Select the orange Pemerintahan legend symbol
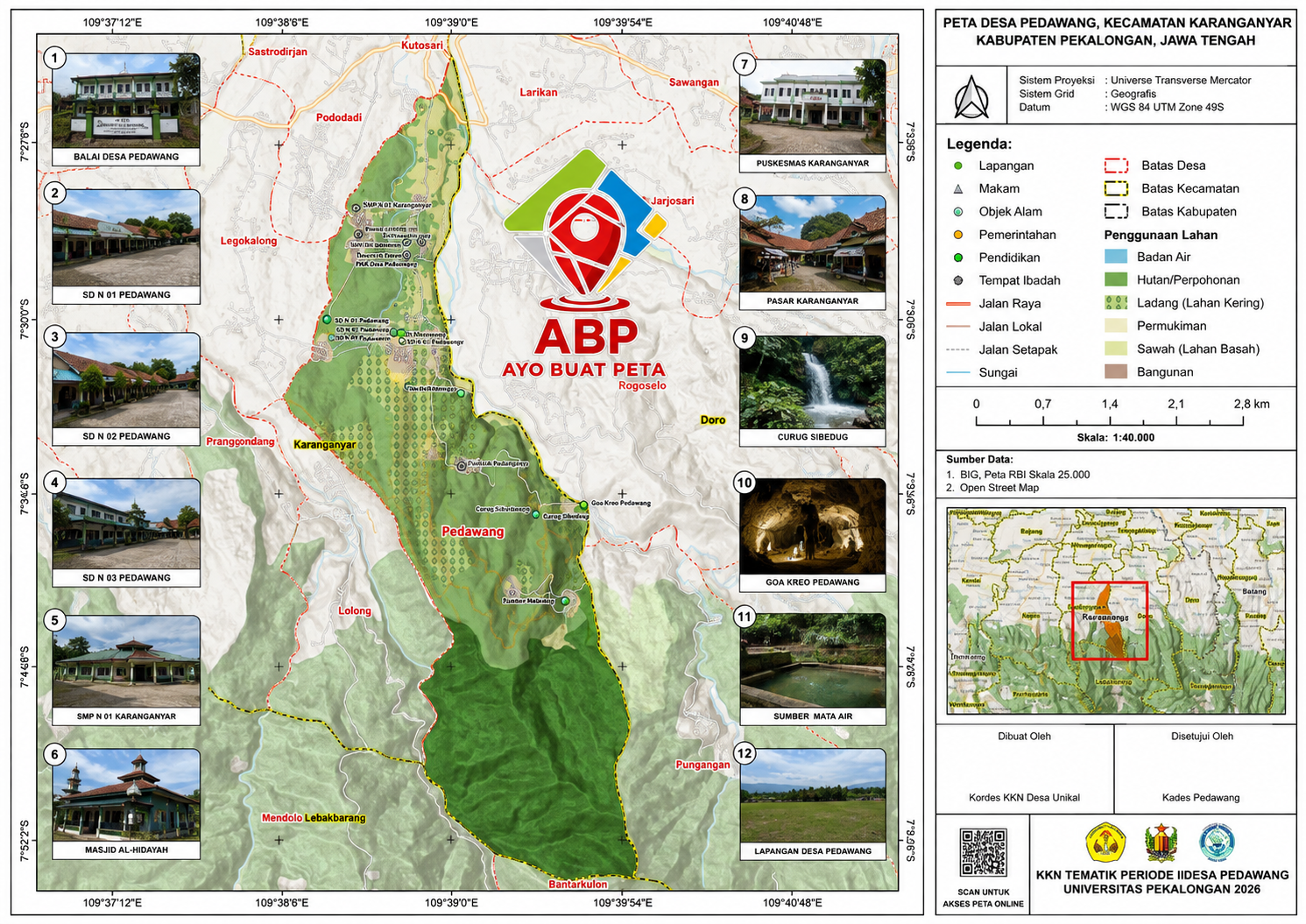Image resolution: width=1306 pixels, height=924 pixels. click(958, 235)
